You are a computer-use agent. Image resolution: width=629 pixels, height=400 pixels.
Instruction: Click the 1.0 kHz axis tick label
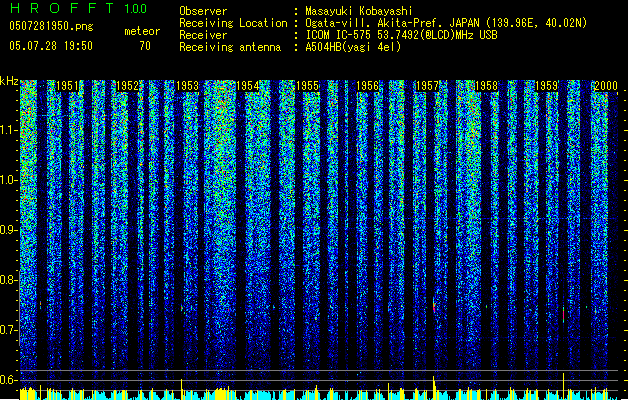(x=8, y=180)
